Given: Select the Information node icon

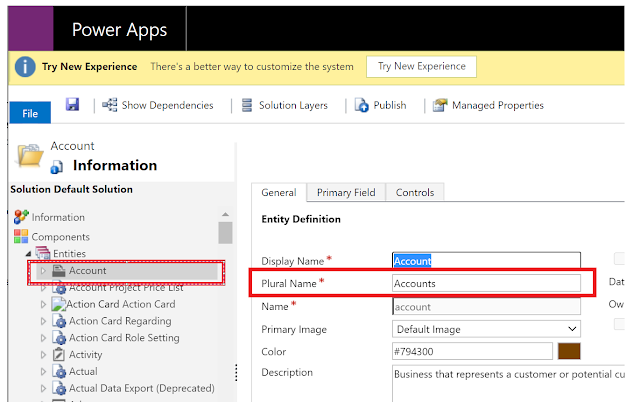Looking at the screenshot, I should coord(21,217).
